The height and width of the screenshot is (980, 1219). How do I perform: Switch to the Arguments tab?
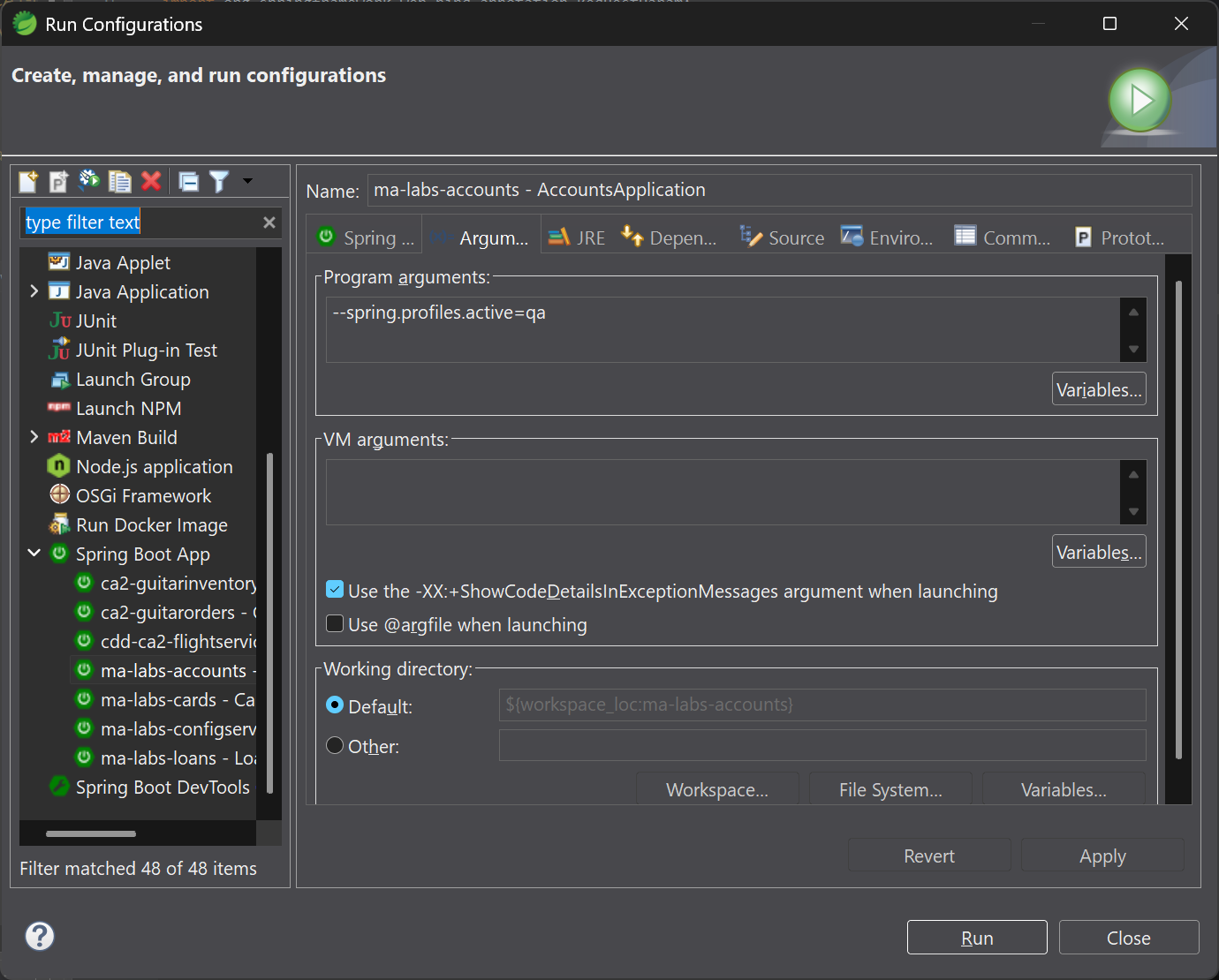pyautogui.click(x=480, y=237)
